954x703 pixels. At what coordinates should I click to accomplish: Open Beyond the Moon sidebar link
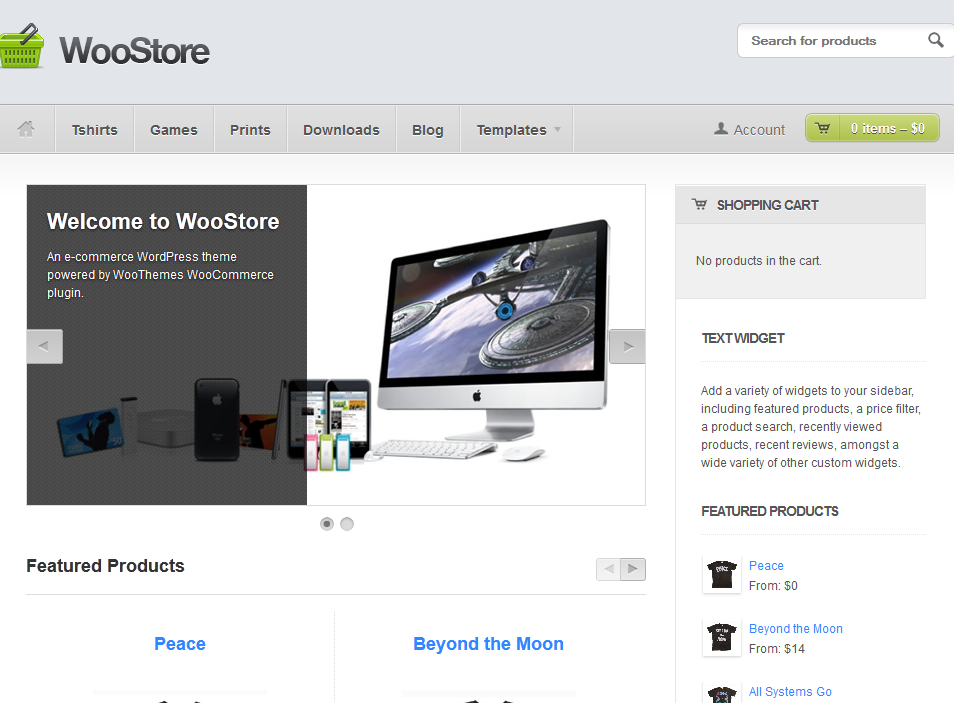796,628
